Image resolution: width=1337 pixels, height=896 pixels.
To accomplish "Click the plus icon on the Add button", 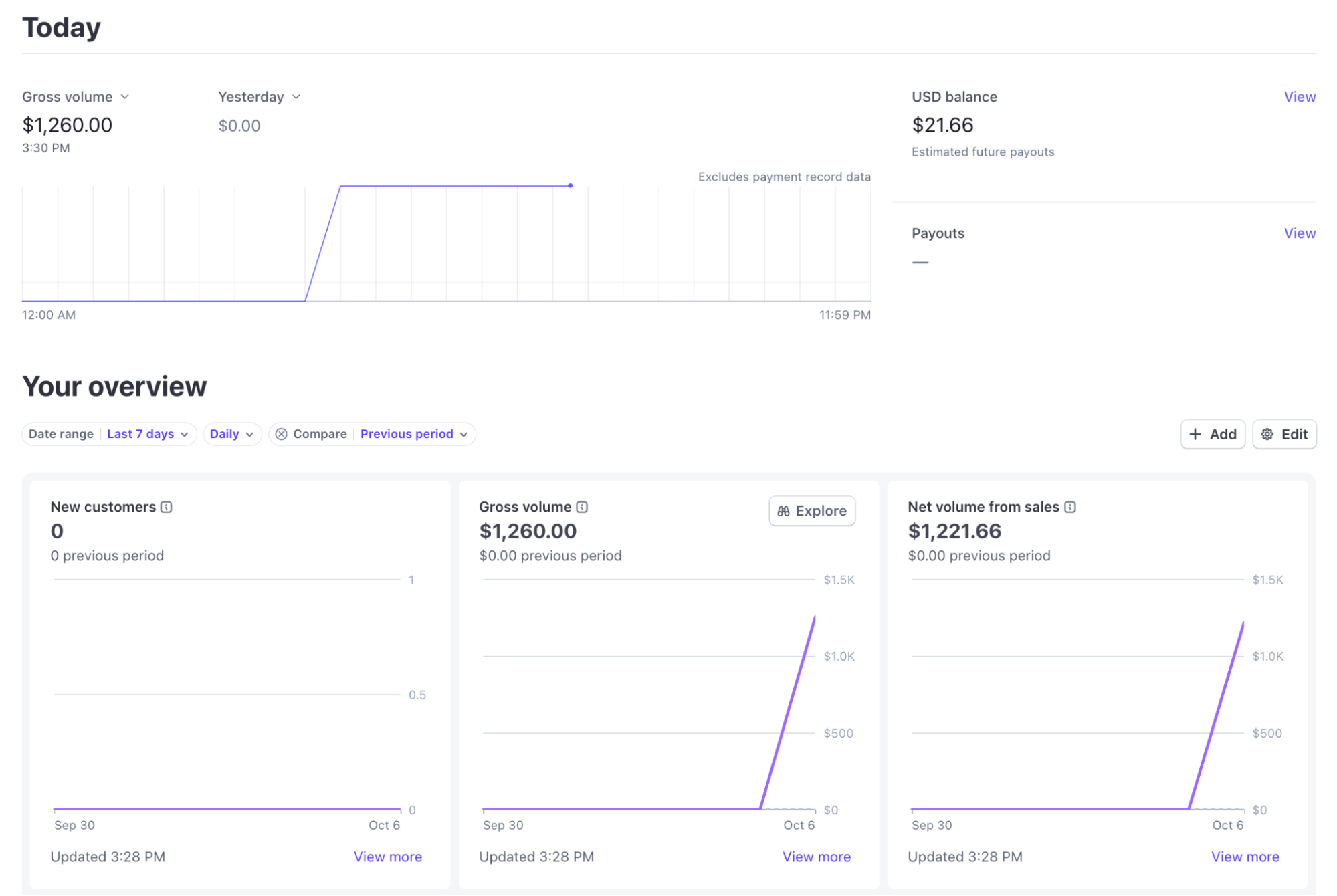I will (x=1195, y=434).
